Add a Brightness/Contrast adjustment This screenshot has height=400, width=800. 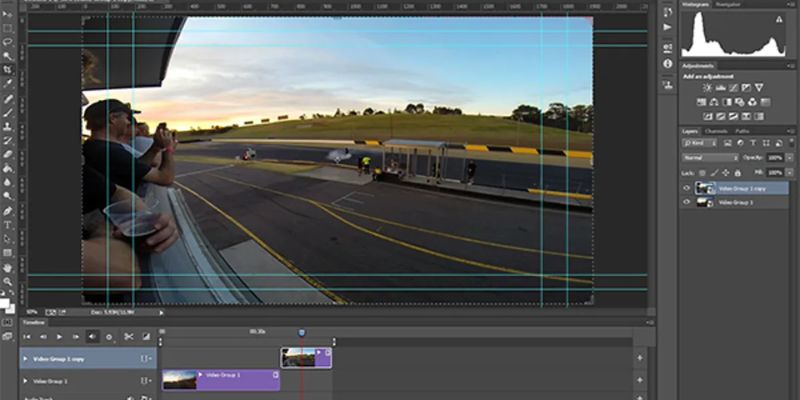point(707,88)
